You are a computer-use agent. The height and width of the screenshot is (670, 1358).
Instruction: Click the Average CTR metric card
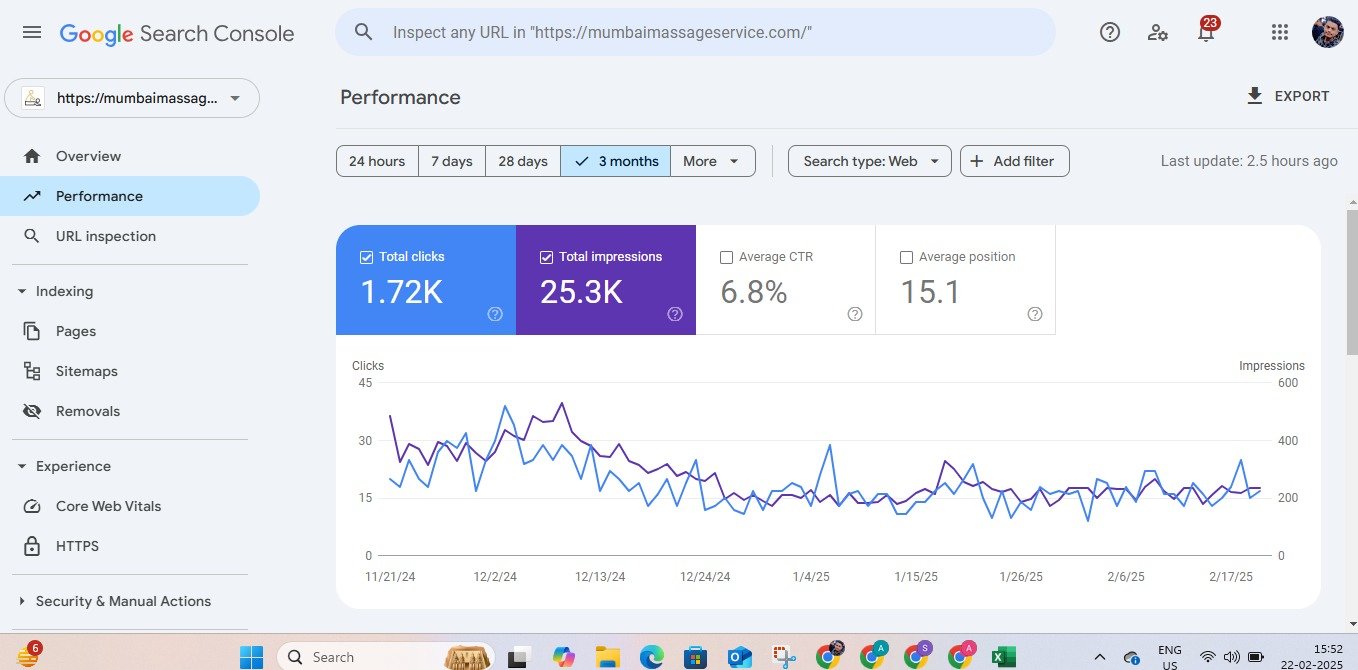click(x=786, y=280)
